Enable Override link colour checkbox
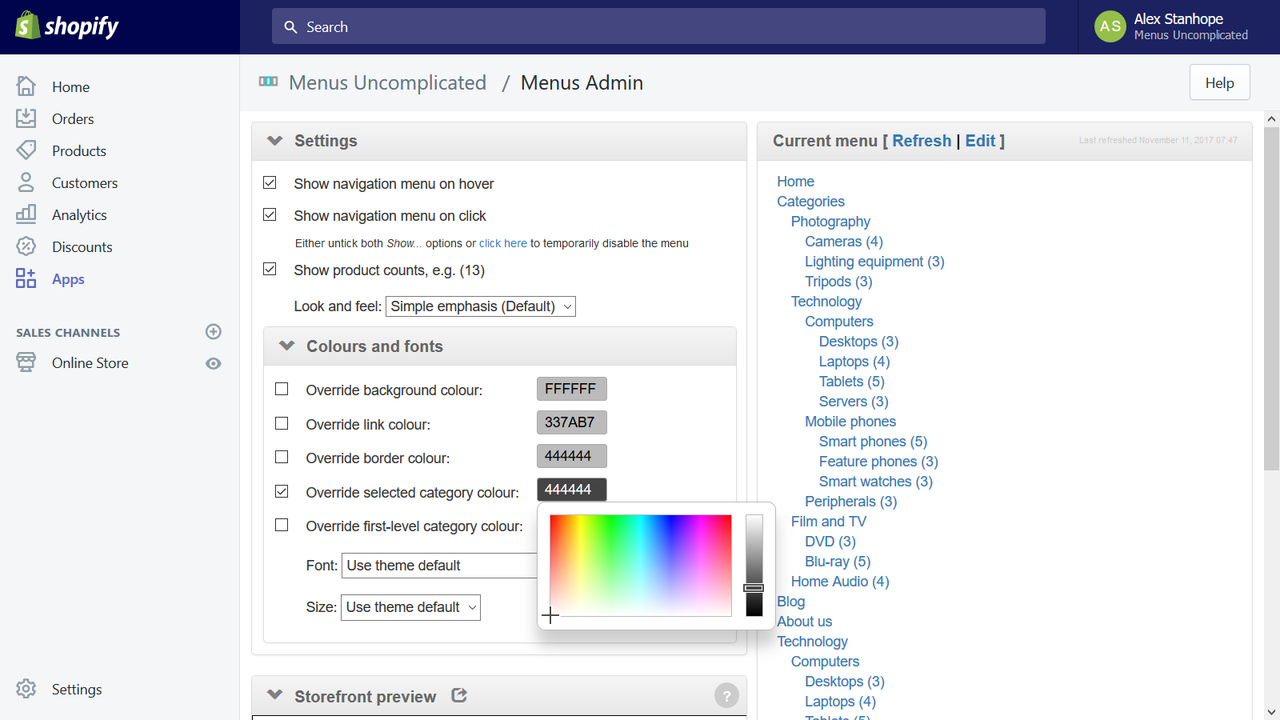 (x=282, y=423)
